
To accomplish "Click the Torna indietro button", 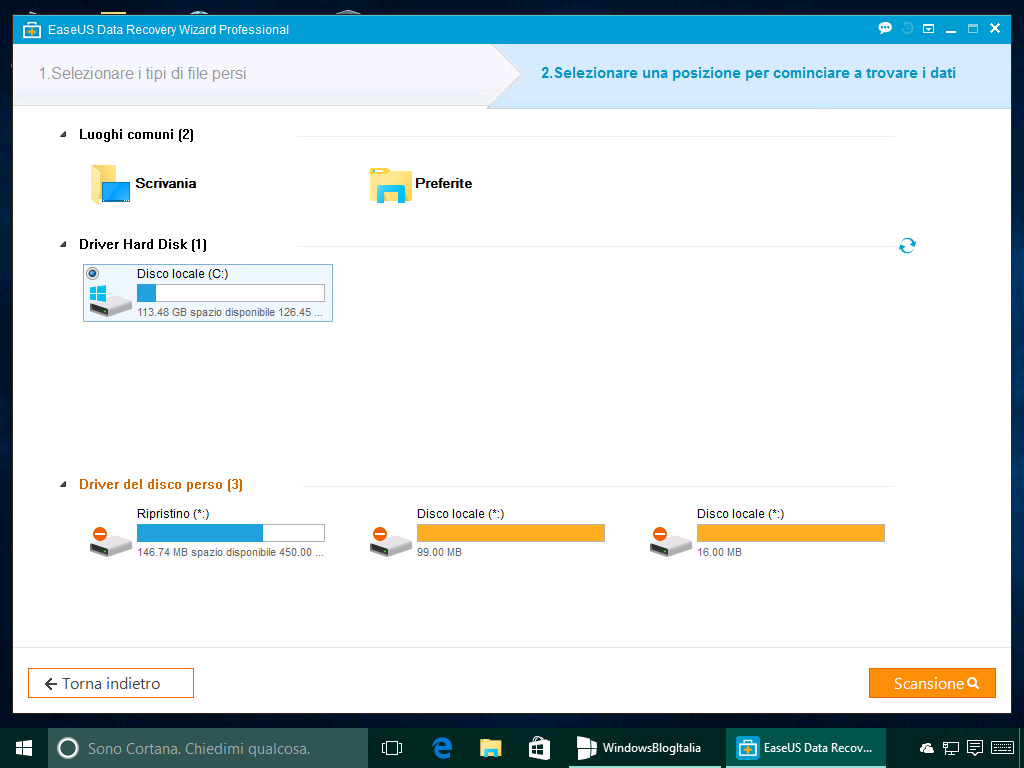I will [x=111, y=683].
